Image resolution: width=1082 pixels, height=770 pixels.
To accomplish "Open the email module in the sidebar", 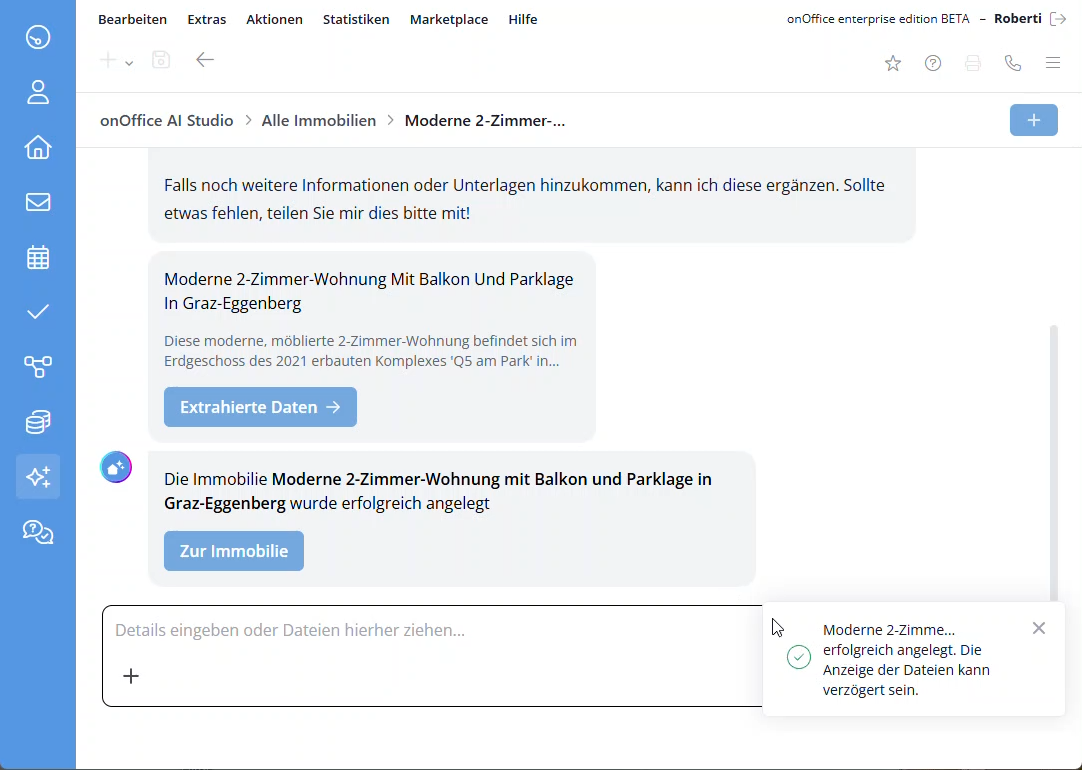I will [37, 202].
